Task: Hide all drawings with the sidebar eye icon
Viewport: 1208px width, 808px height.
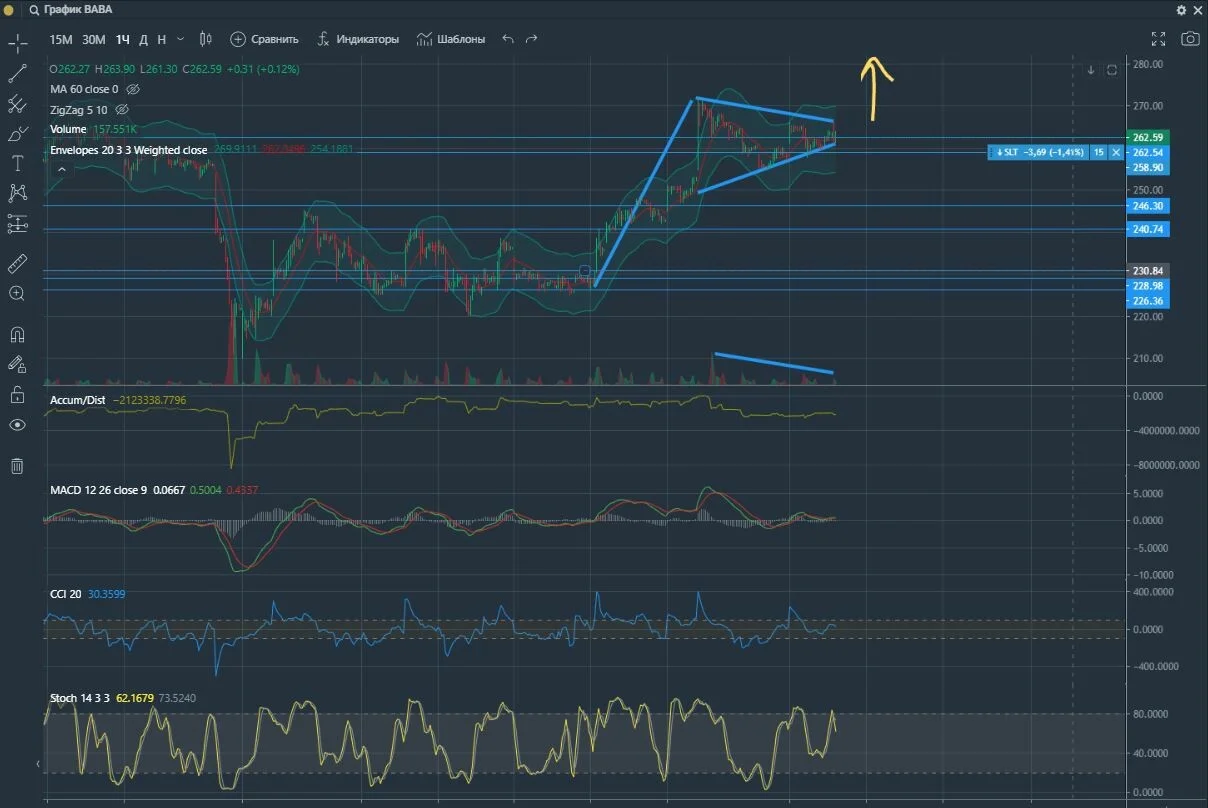Action: (x=17, y=425)
